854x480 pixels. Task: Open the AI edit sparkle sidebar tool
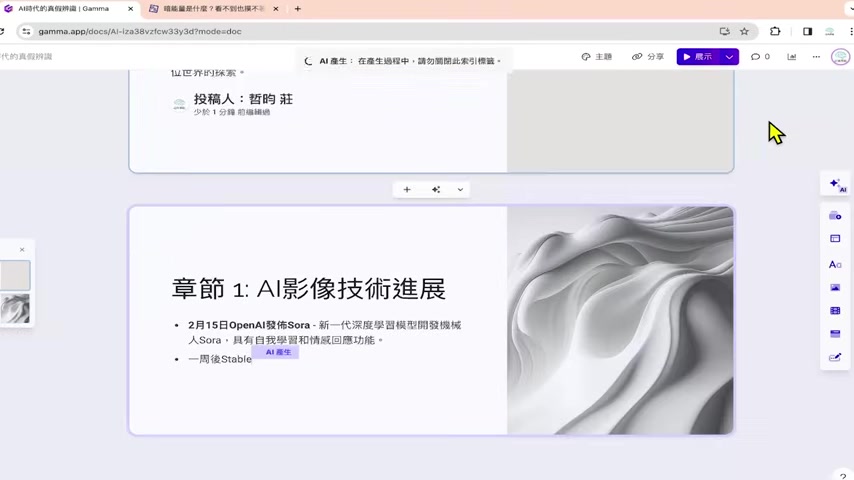[837, 185]
